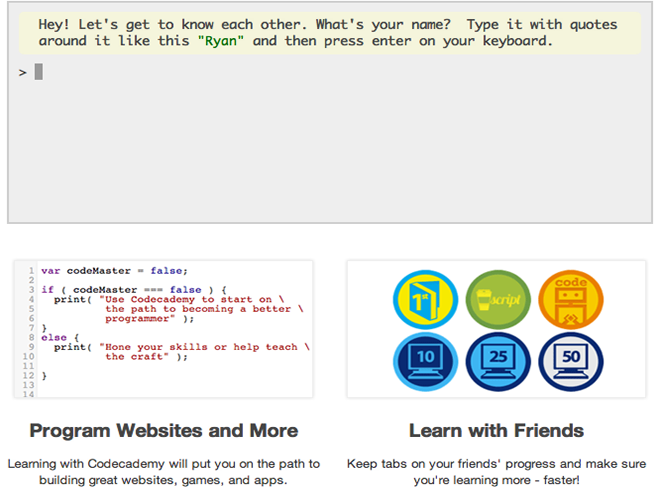Image resolution: width=660 pixels, height=495 pixels.
Task: Click the "var codeMaster = false;" code line
Action: [x=114, y=270]
